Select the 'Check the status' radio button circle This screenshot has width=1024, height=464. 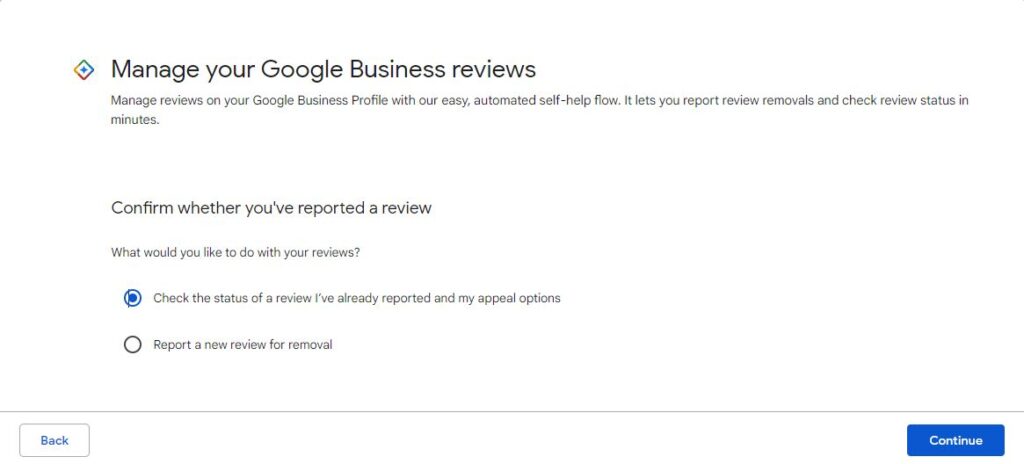pos(133,299)
